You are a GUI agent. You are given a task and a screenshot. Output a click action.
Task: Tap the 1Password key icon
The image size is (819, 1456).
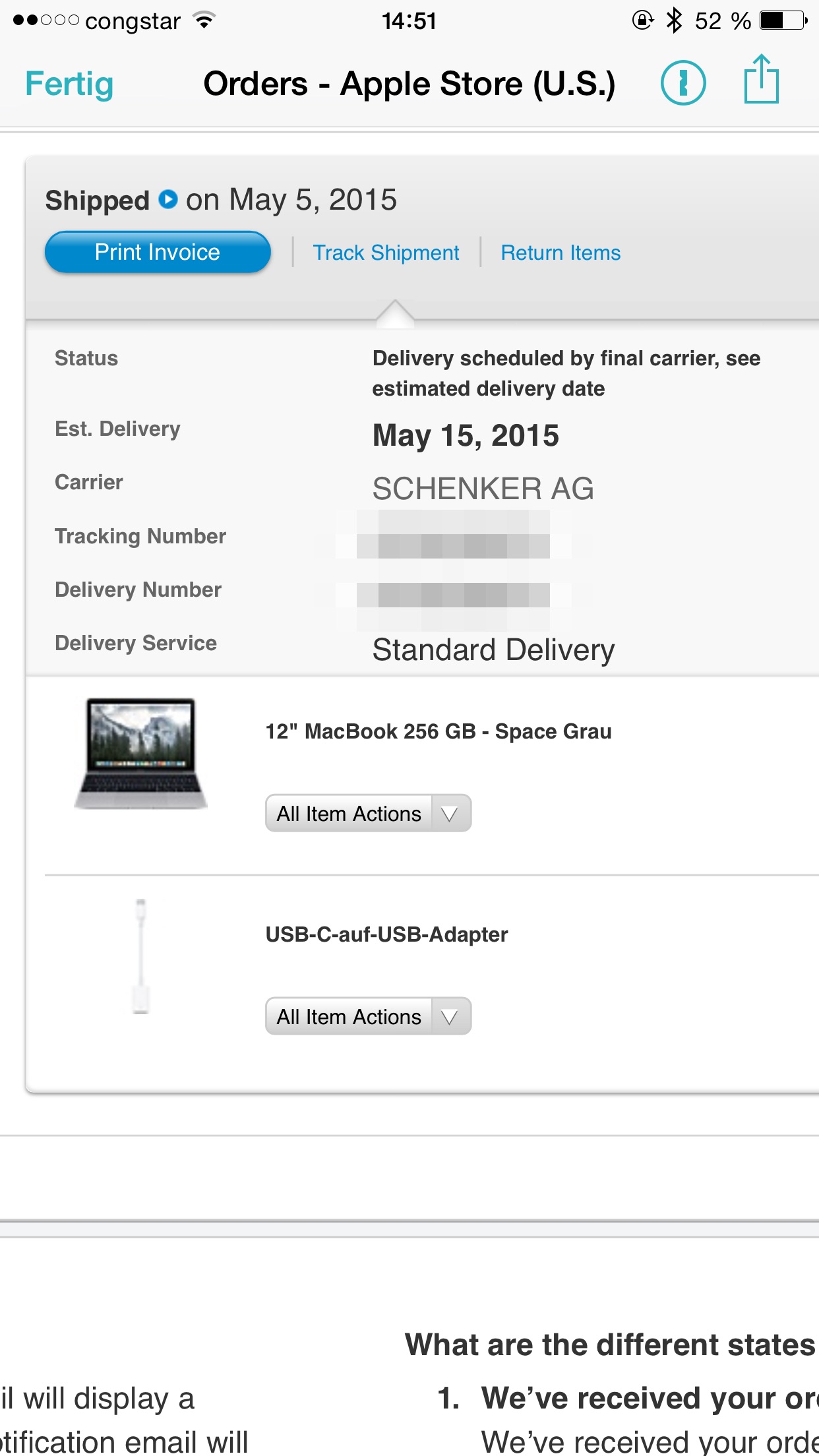pyautogui.click(x=683, y=83)
